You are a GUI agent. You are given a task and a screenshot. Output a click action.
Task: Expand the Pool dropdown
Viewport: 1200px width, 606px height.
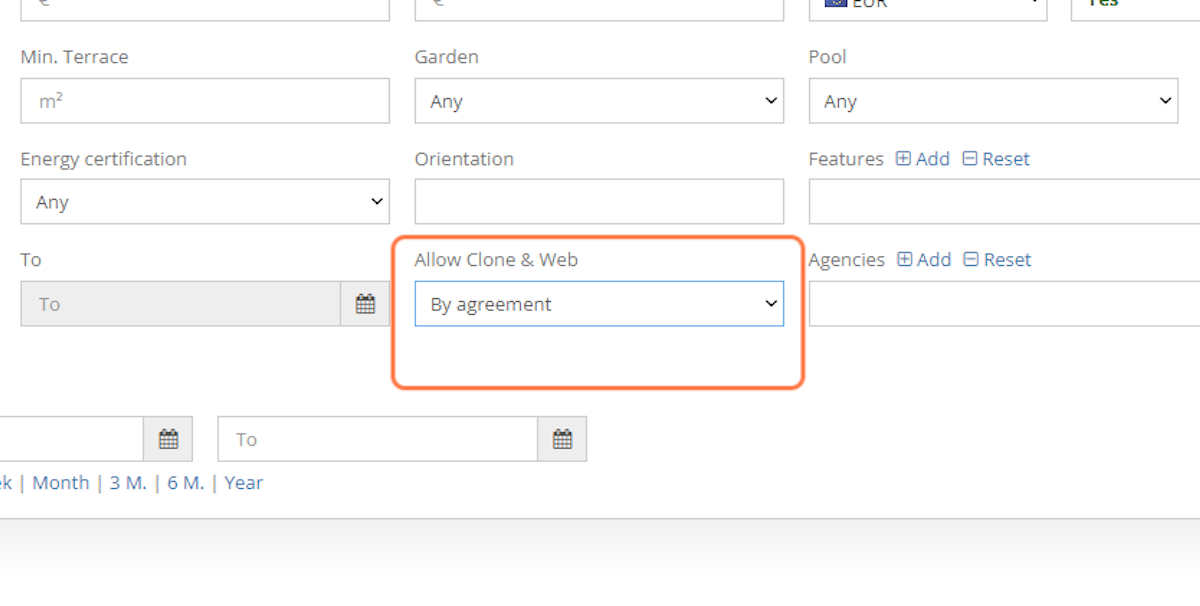coord(992,101)
